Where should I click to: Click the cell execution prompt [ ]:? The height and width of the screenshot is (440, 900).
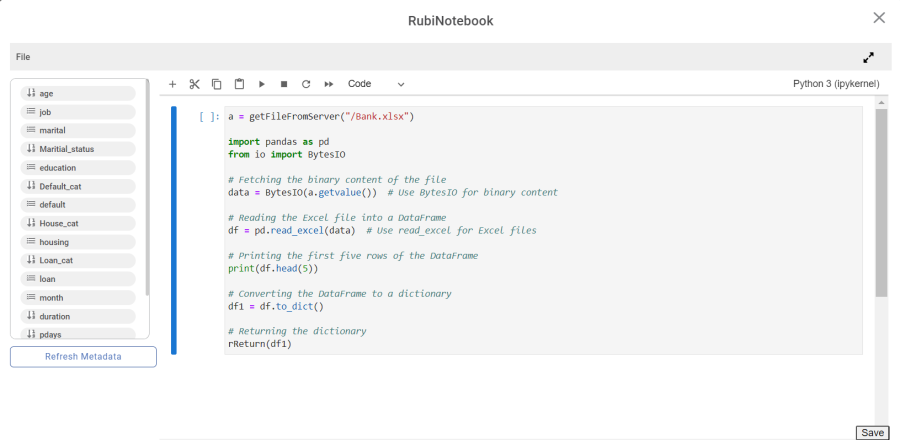[x=210, y=117]
